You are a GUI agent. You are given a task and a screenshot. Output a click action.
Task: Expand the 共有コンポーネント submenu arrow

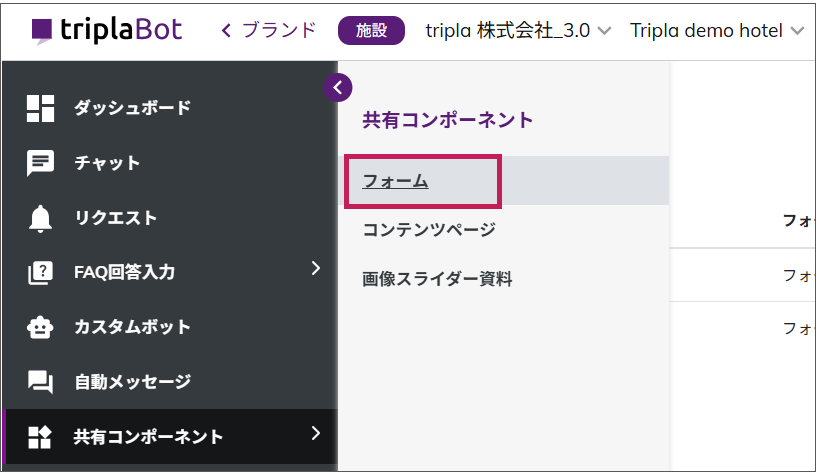(315, 433)
